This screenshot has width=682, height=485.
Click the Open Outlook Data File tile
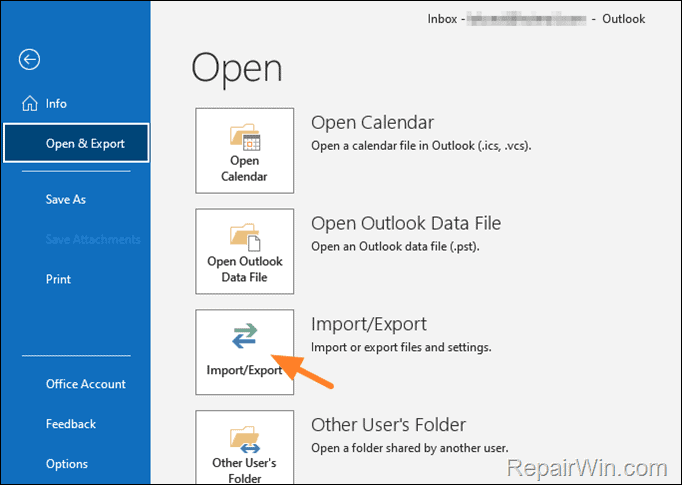244,251
